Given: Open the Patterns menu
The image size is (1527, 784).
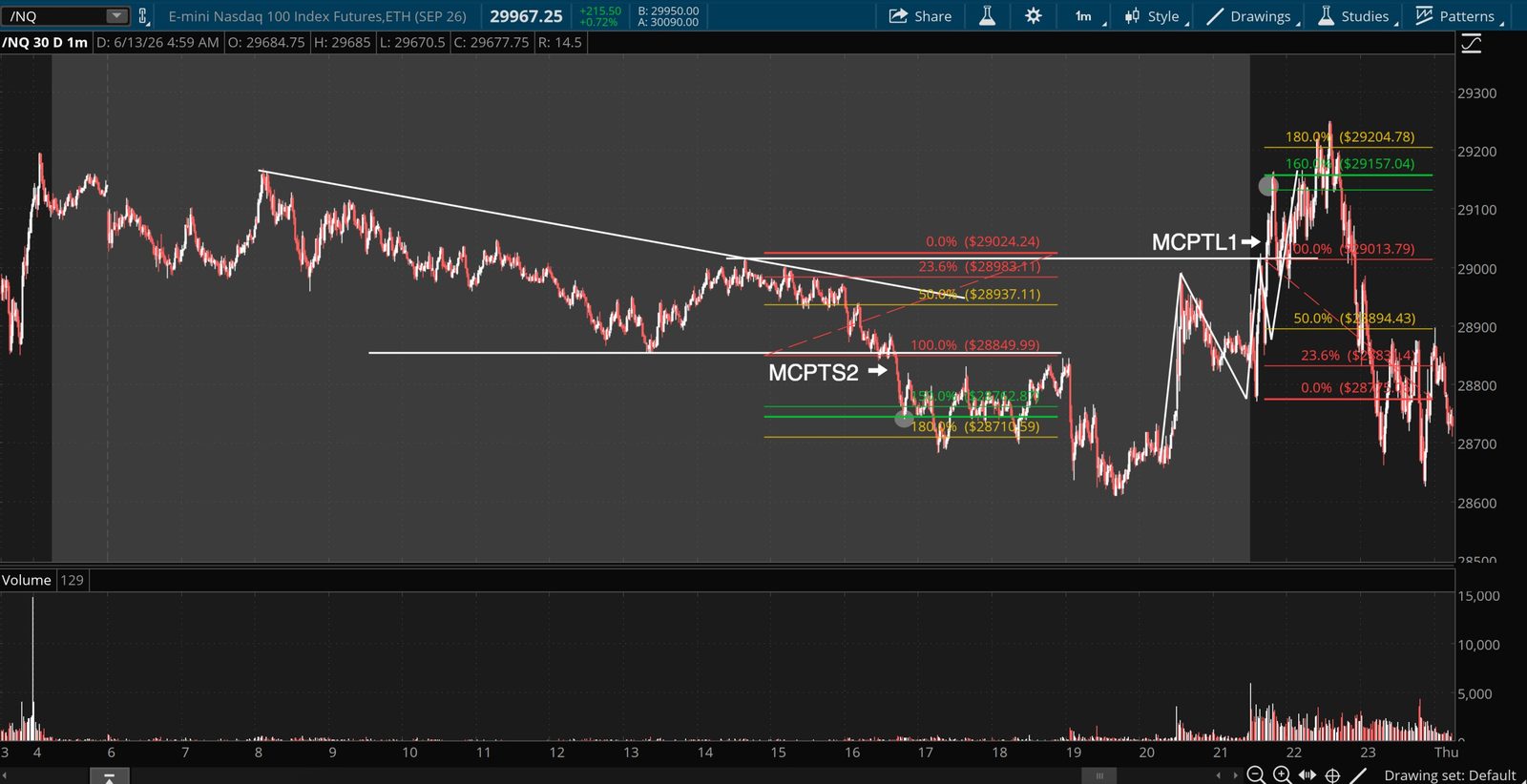Looking at the screenshot, I should [x=1459, y=16].
